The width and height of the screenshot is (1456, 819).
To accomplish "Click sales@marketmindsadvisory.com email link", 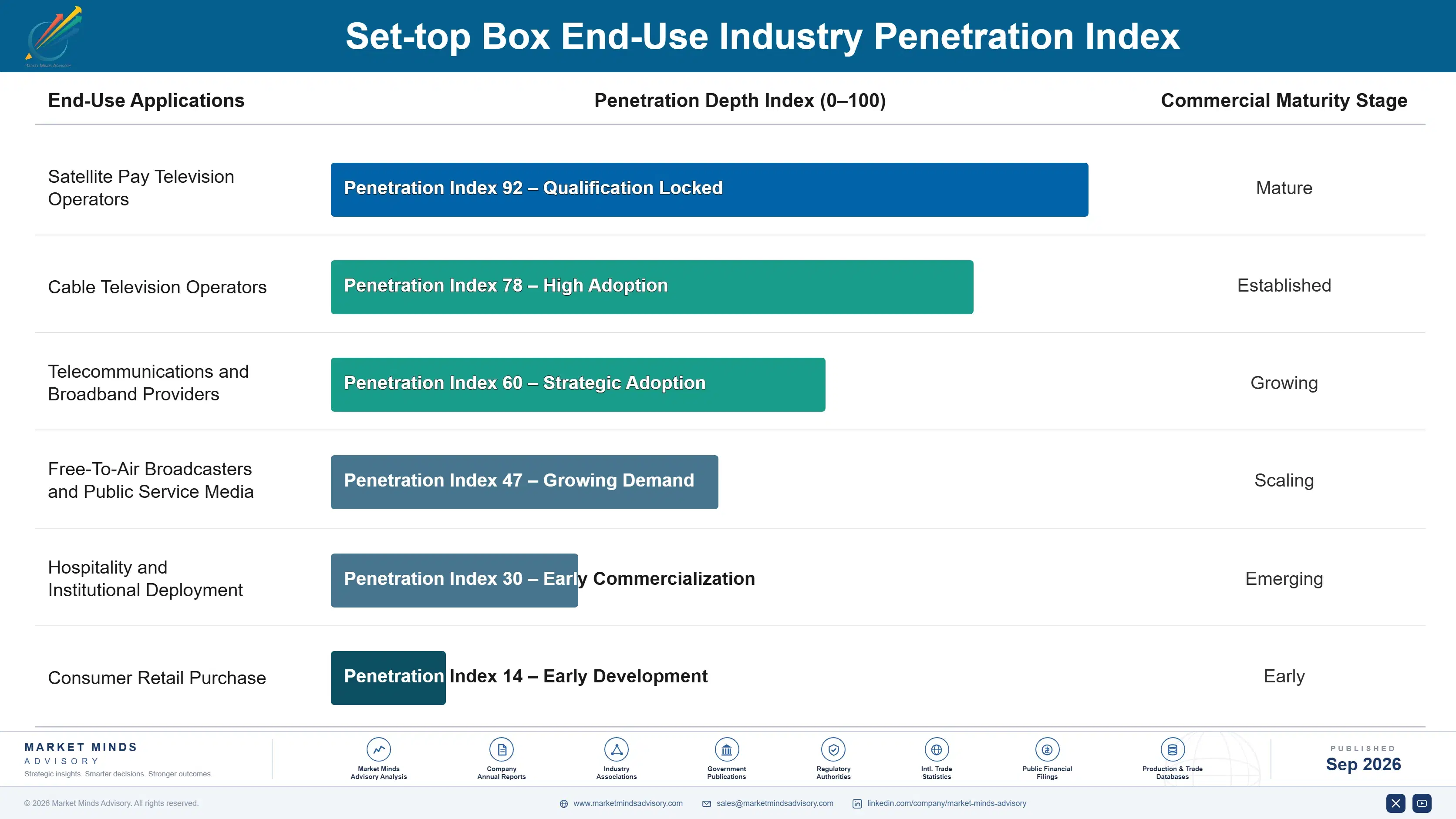I will point(775,803).
